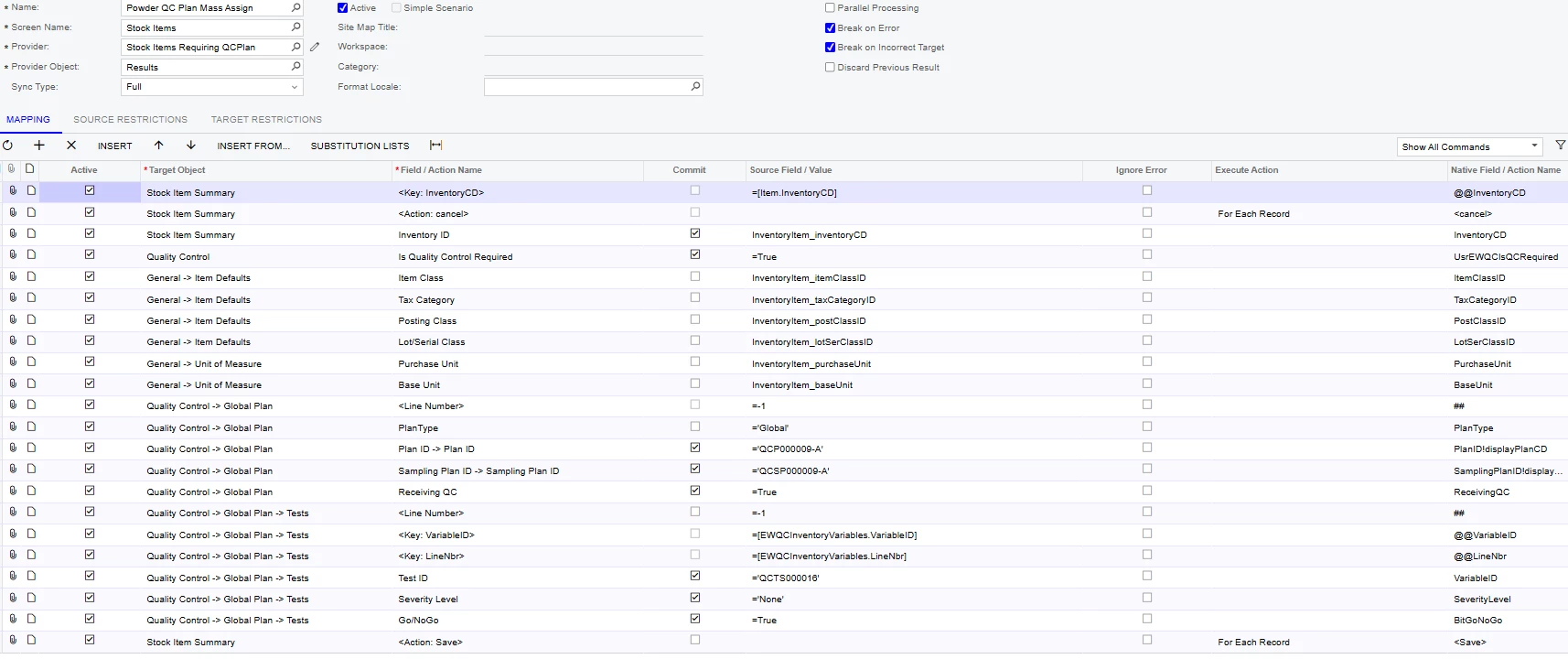Open attachments for the Action cancel row
Viewport: 1568px width, 659px height.
tap(13, 212)
